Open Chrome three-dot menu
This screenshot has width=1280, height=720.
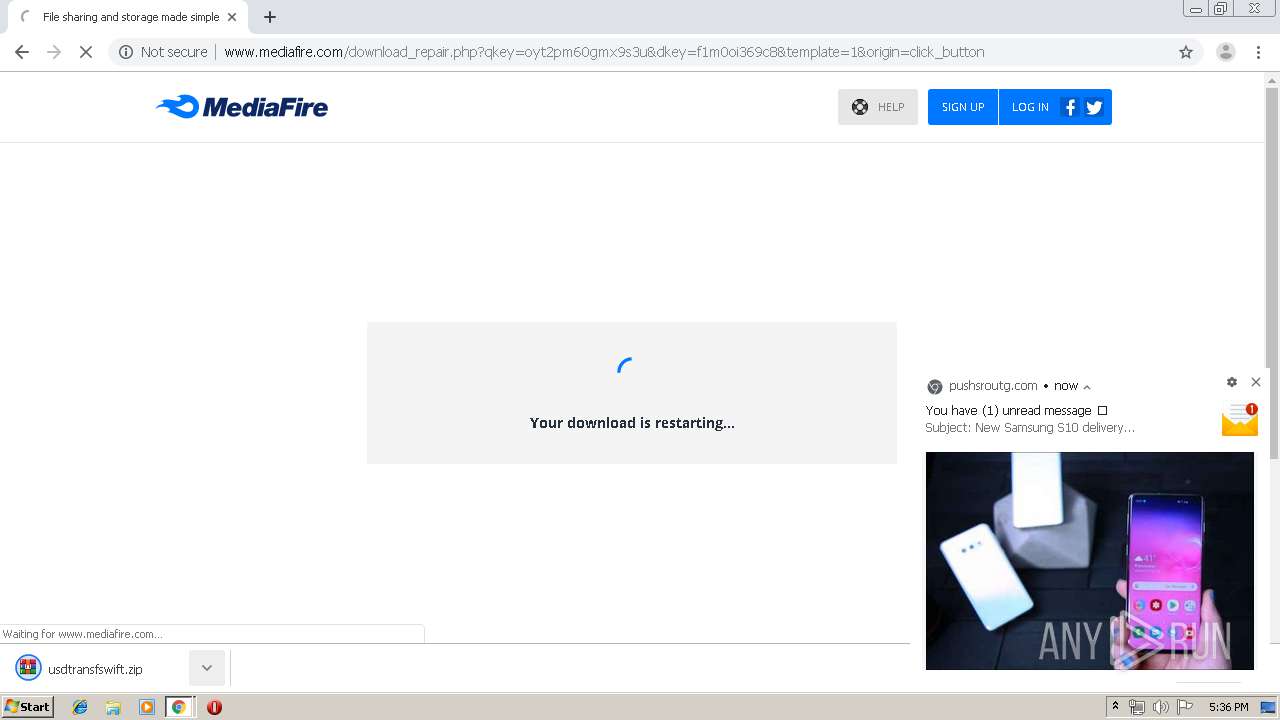point(1258,52)
